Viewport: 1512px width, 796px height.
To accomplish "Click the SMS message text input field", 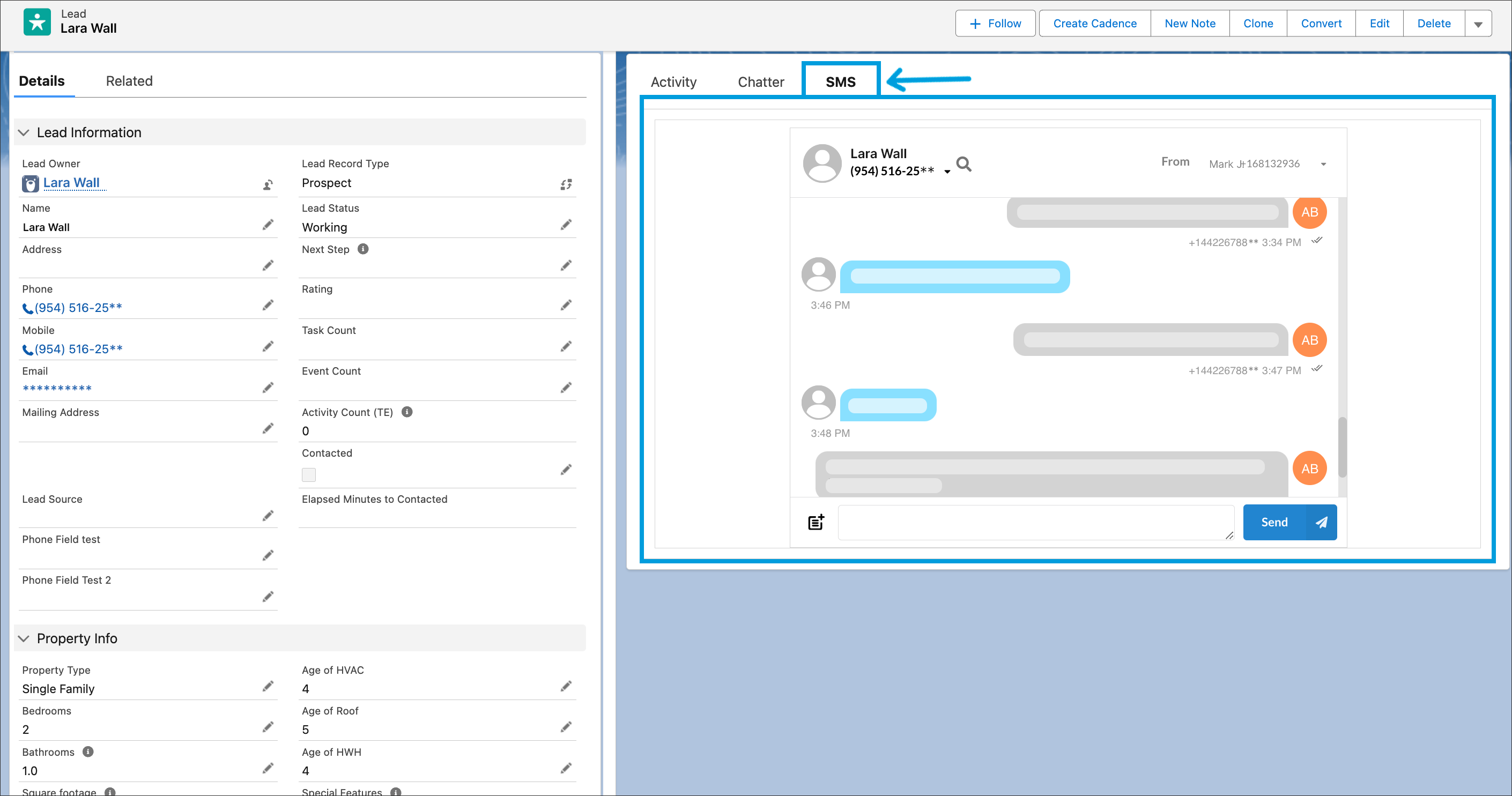I will click(1035, 522).
